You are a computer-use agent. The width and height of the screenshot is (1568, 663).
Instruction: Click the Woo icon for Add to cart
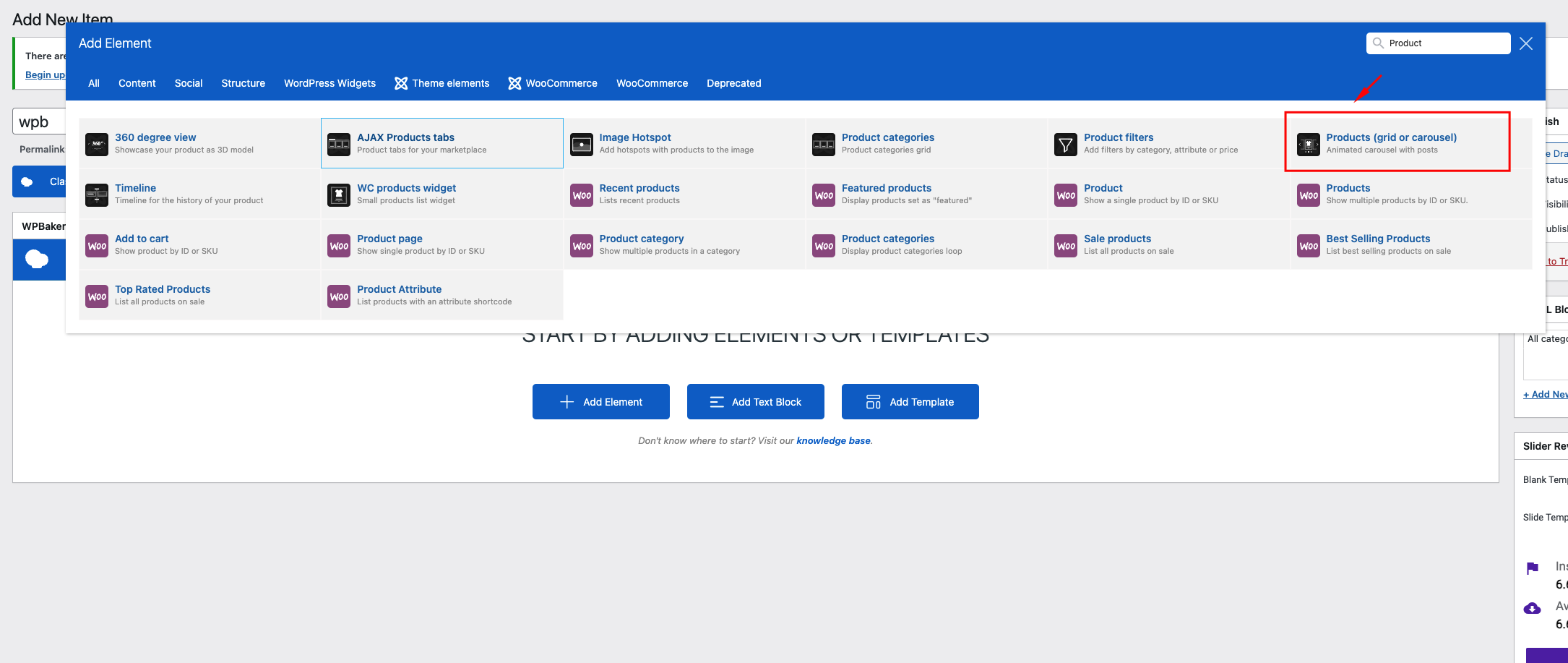[97, 245]
